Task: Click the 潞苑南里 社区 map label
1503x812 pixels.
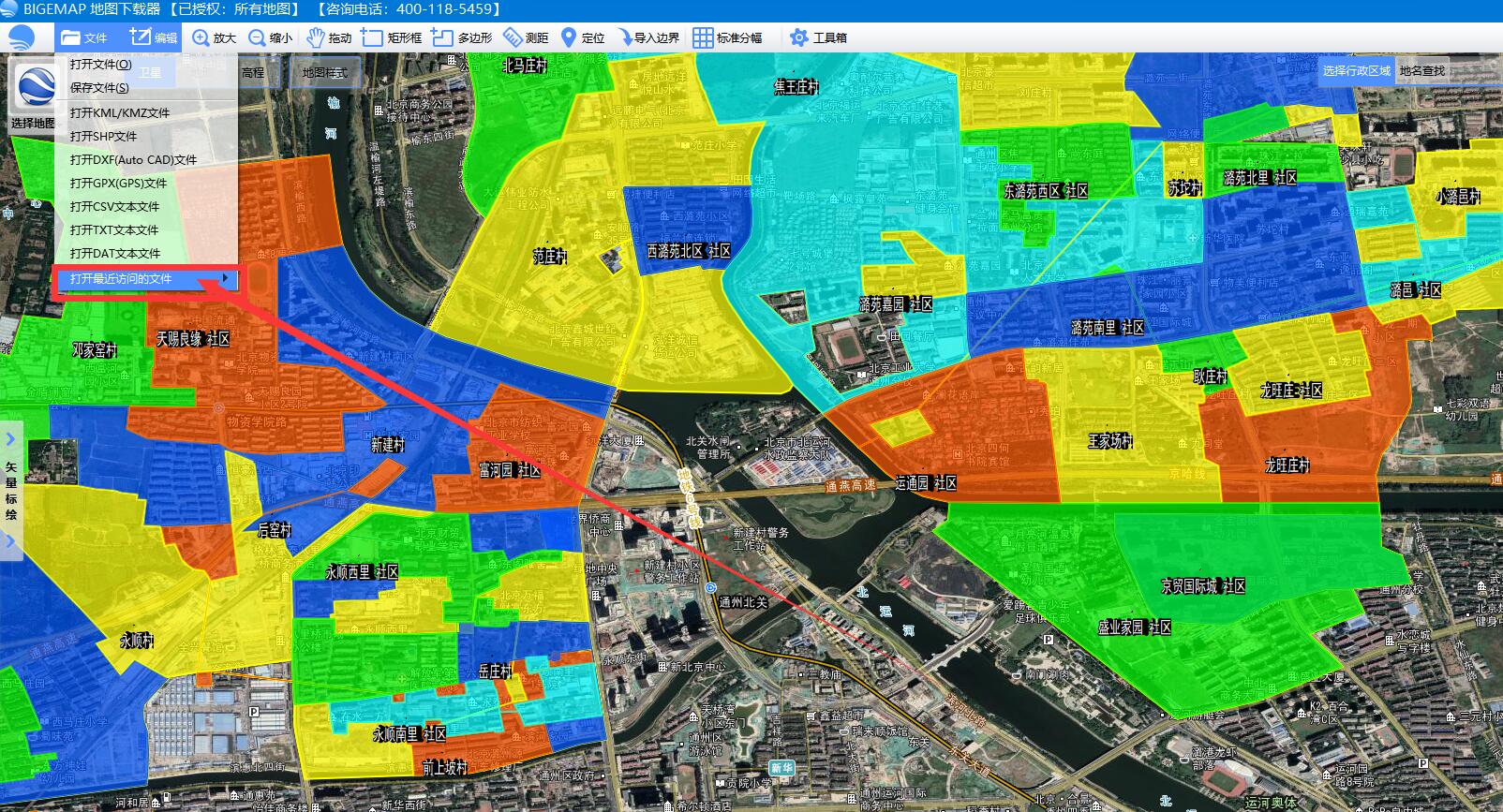Action: tap(1107, 328)
